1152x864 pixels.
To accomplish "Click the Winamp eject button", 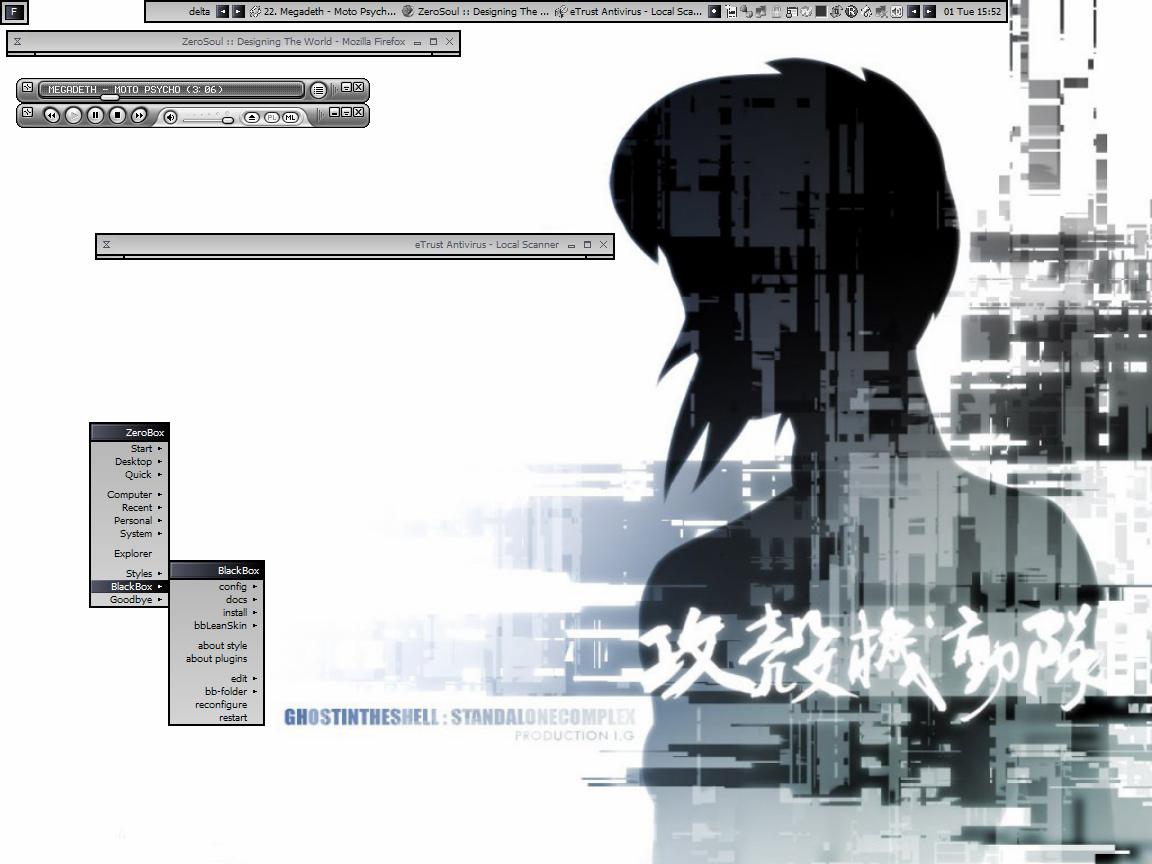I will pos(251,118).
